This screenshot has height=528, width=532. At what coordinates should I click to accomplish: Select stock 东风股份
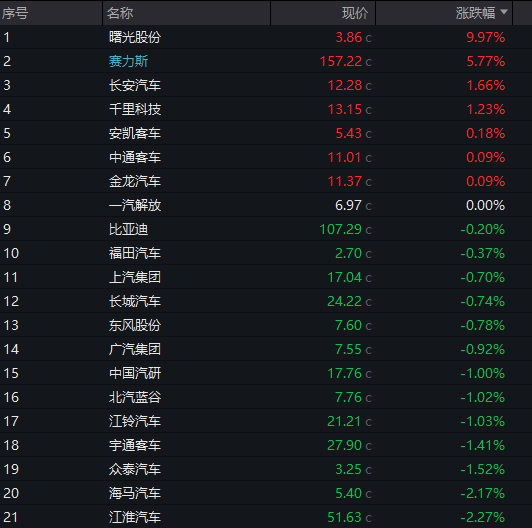click(x=135, y=325)
